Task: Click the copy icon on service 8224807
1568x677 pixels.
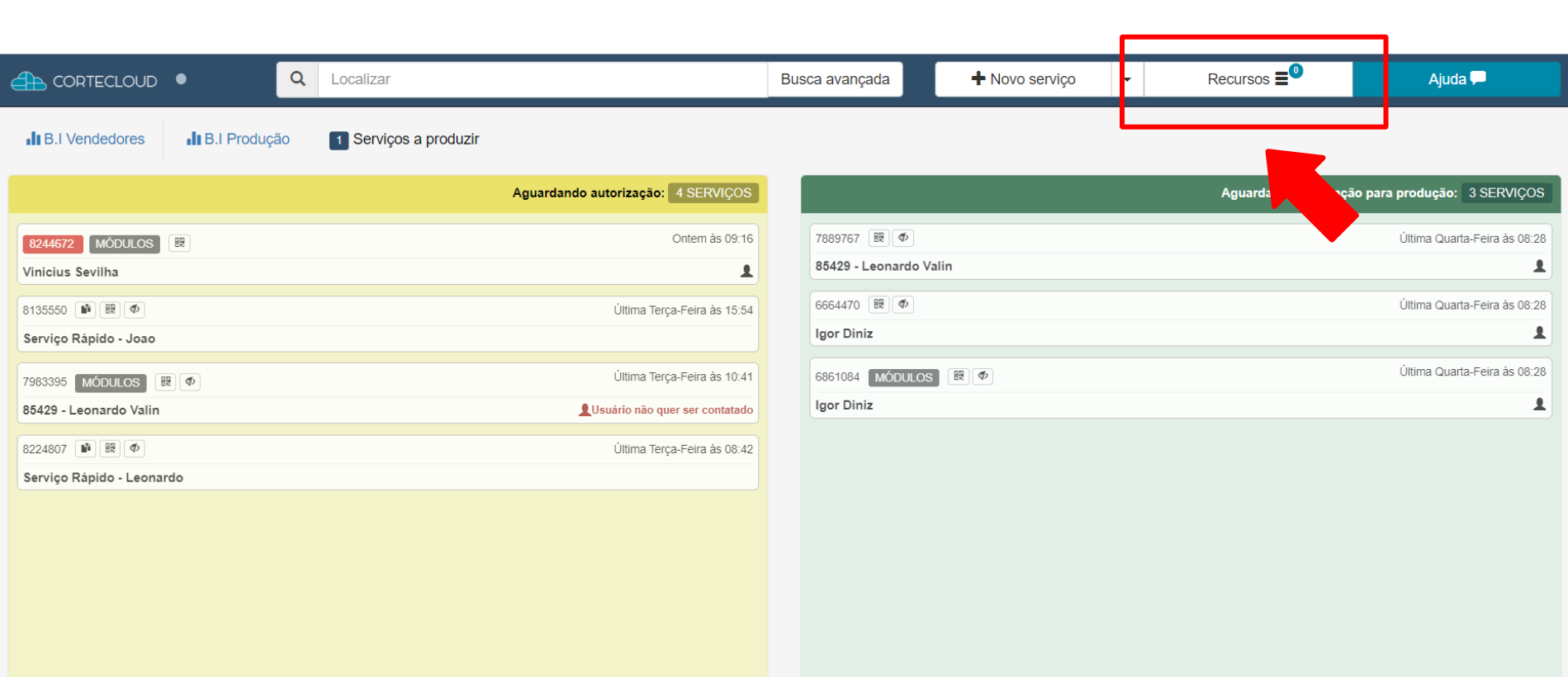Action: pos(86,448)
